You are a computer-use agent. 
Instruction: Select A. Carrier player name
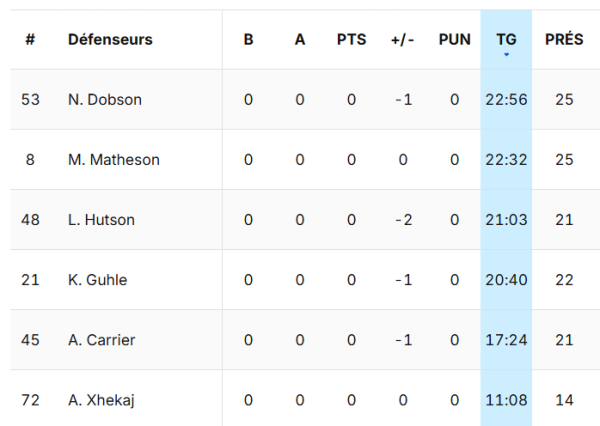[102, 340]
